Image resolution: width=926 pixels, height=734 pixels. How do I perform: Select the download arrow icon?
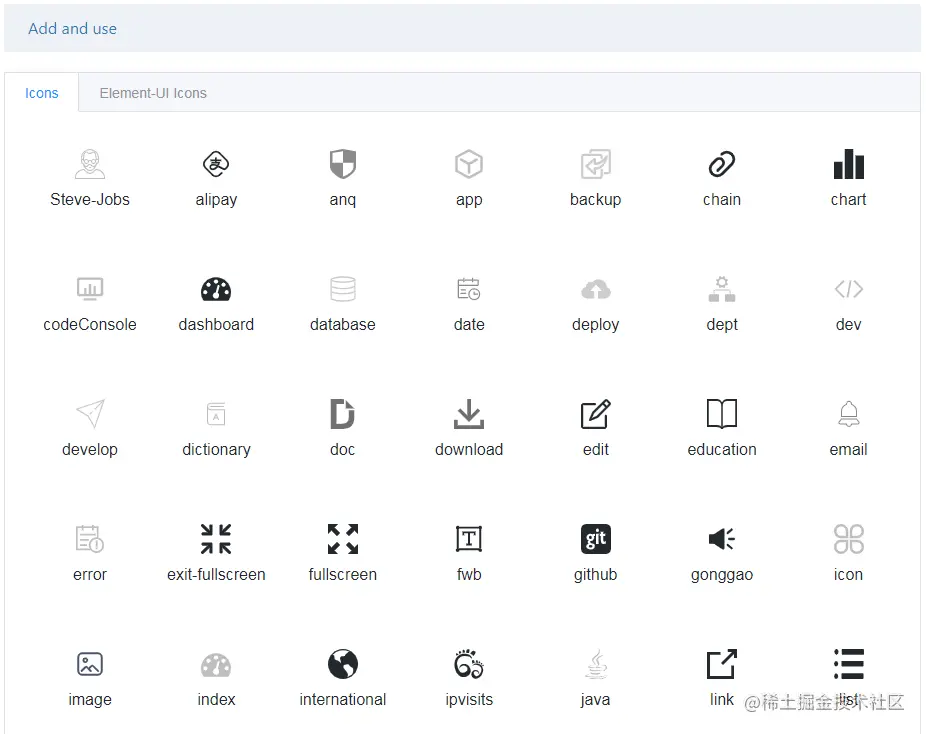(x=469, y=414)
